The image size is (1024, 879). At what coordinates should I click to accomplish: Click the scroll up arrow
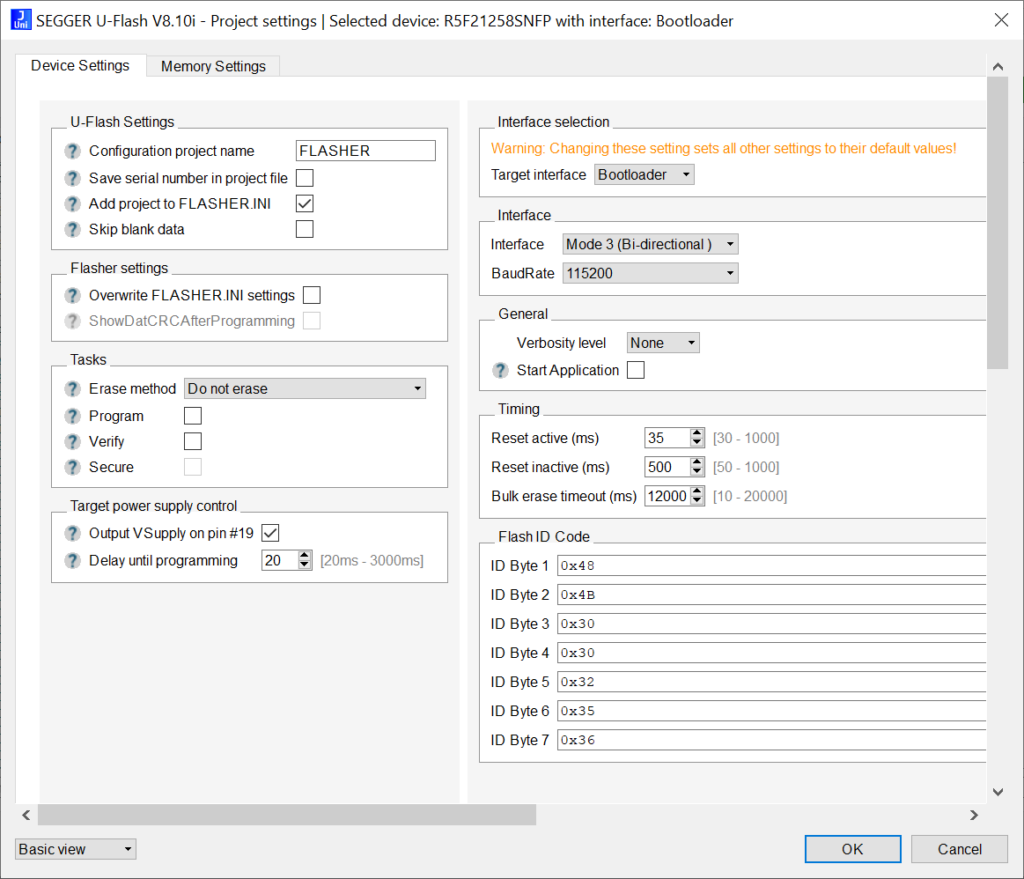(x=998, y=66)
